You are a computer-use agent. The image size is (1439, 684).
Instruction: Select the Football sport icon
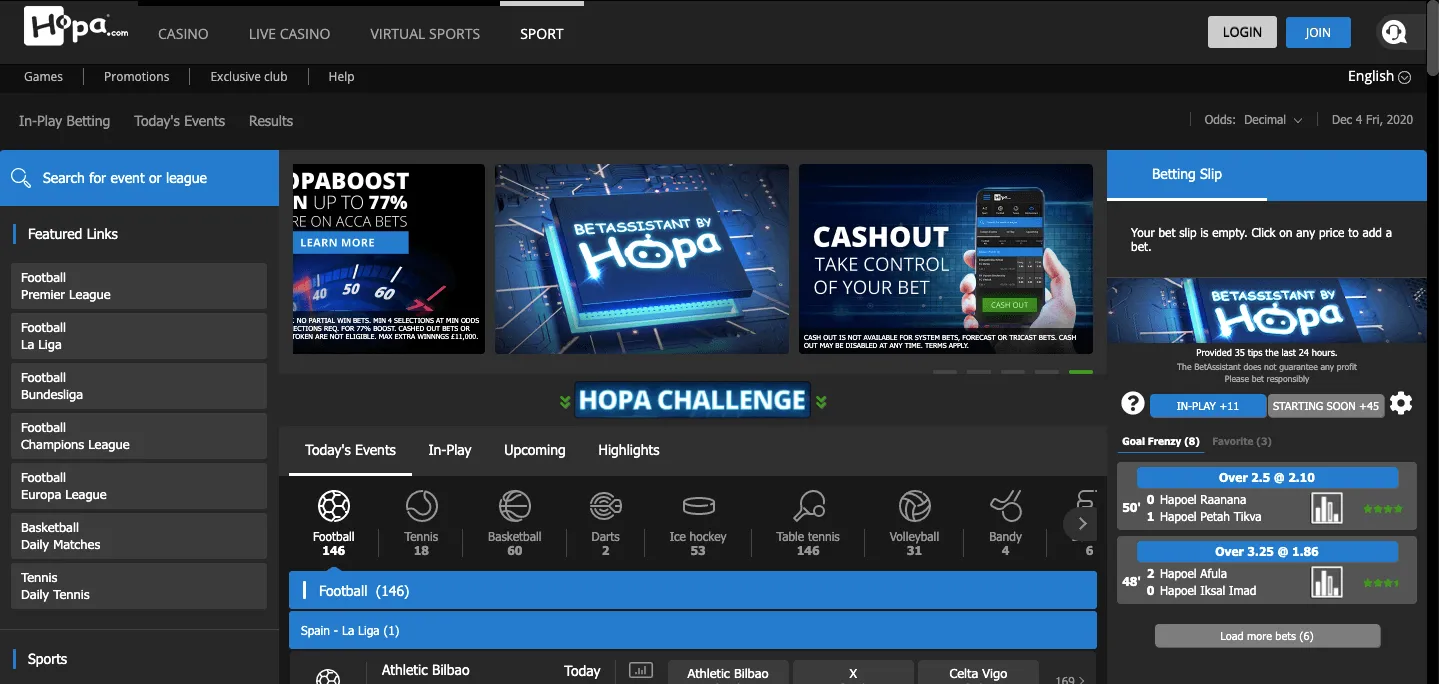point(333,506)
